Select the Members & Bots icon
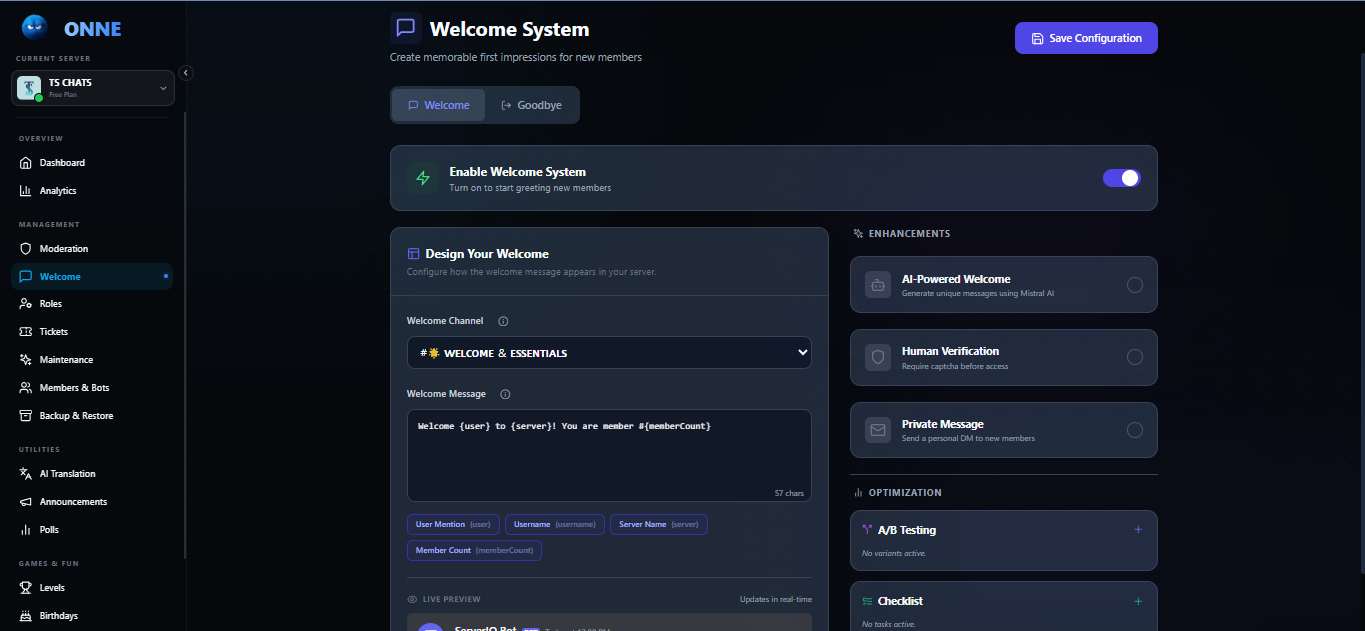This screenshot has height=631, width=1365. 25,387
